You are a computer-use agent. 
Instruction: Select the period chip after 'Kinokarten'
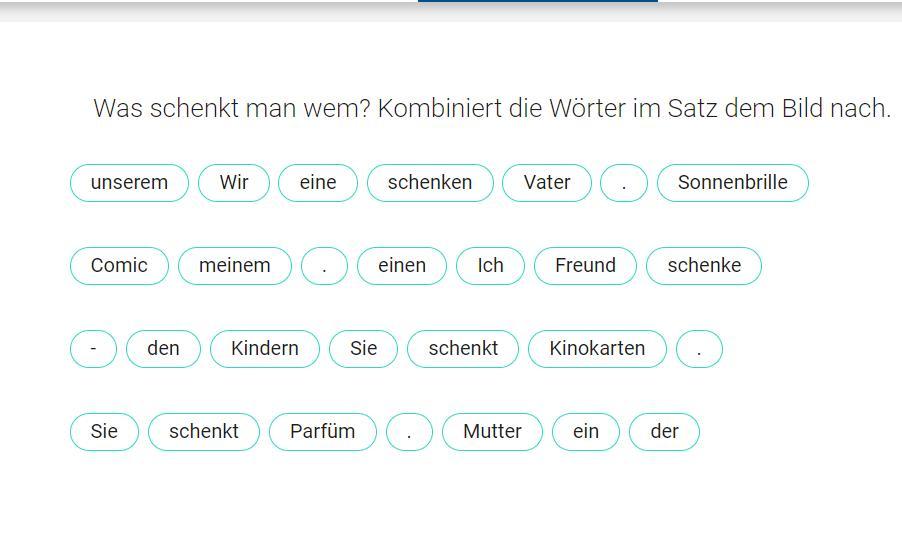pos(699,349)
